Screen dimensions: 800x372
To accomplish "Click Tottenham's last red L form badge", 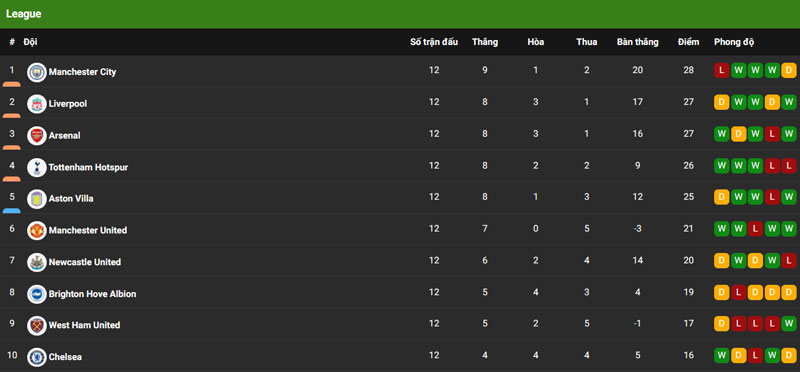I will [x=789, y=165].
